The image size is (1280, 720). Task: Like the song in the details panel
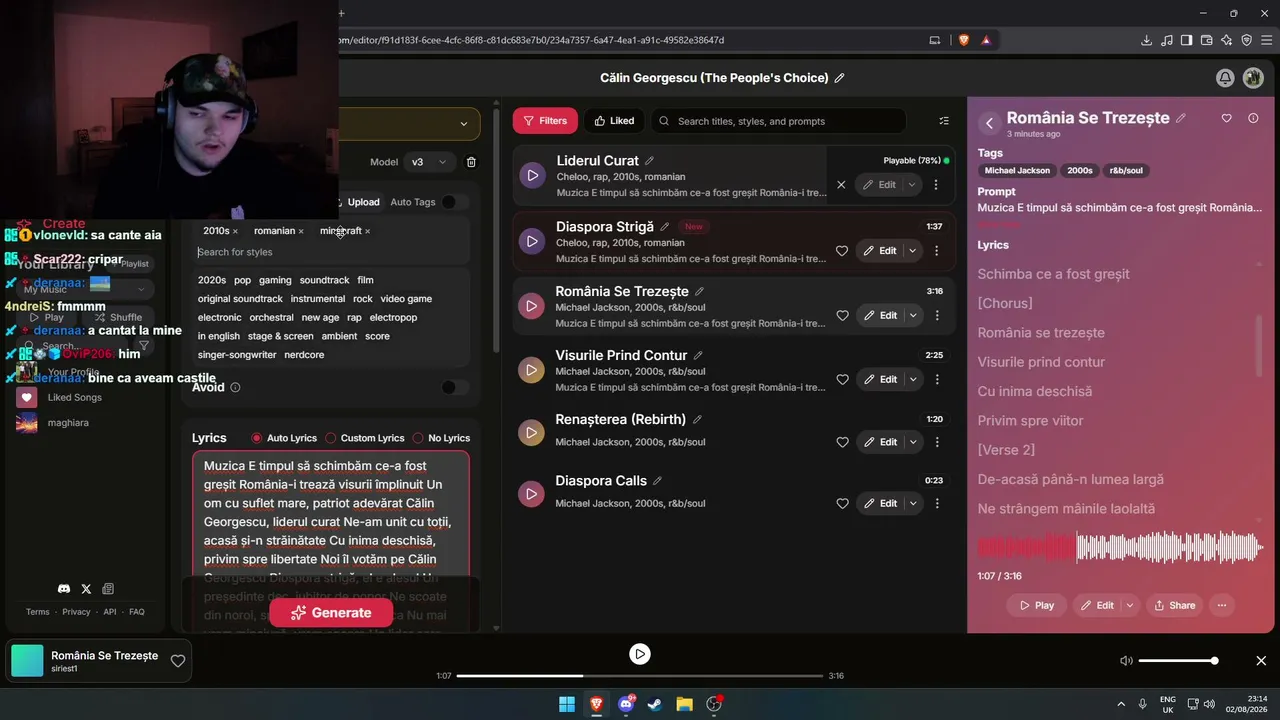click(x=1227, y=118)
